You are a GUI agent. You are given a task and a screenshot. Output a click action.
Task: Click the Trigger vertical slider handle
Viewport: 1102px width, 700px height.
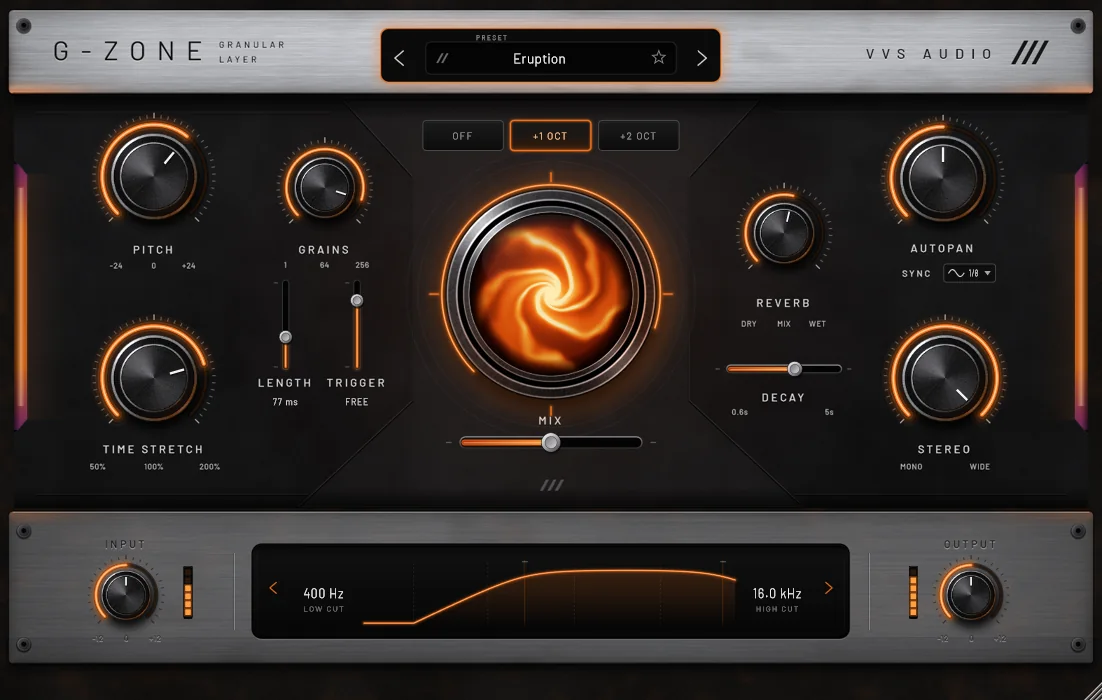coord(357,300)
